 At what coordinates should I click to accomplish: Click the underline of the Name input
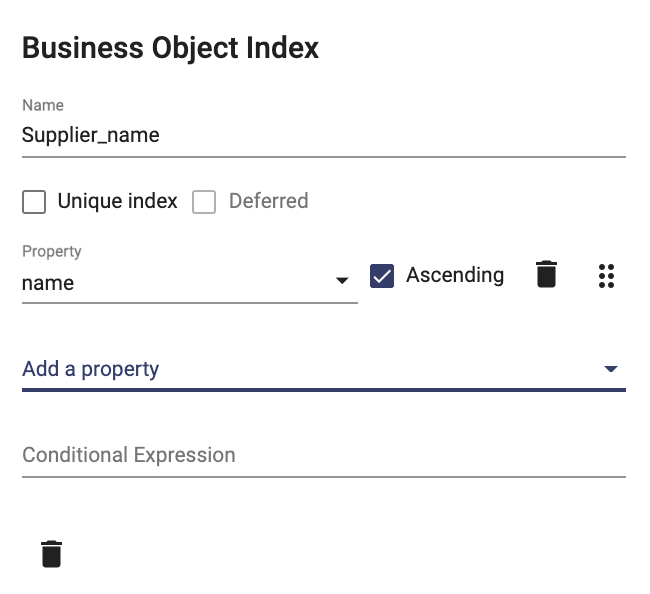pos(324,157)
